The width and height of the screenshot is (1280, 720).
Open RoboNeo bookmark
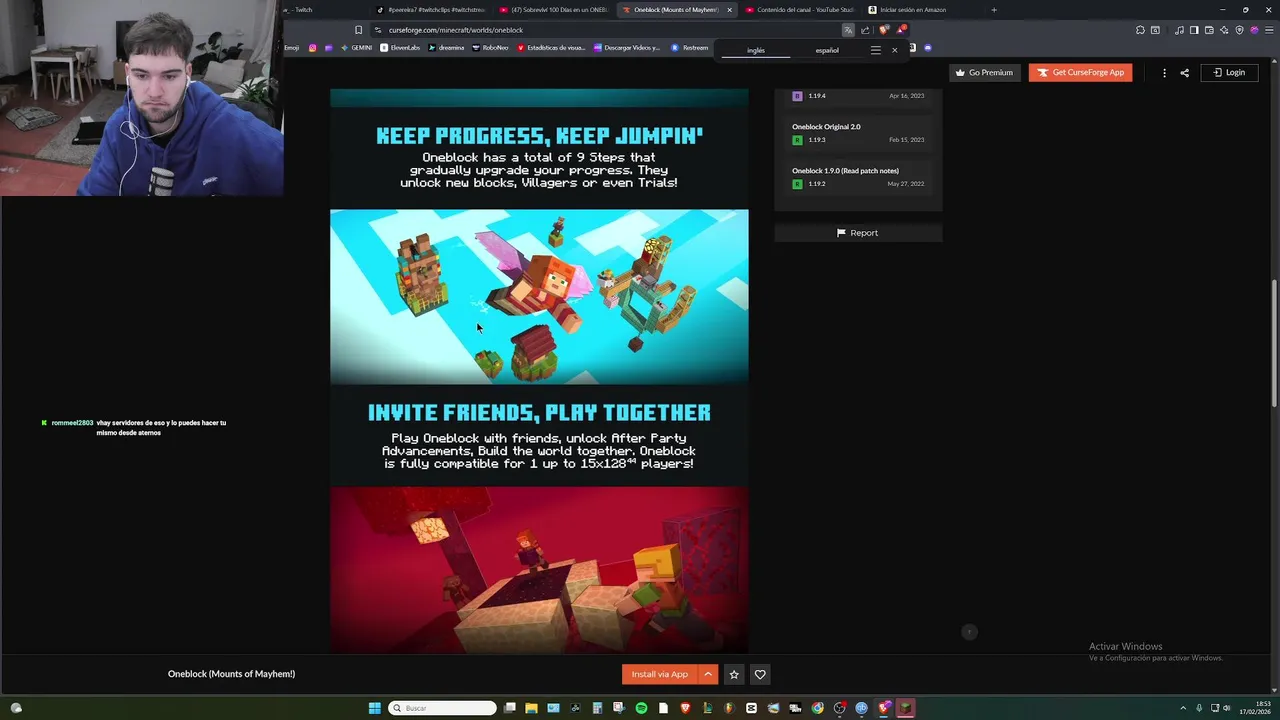pyautogui.click(x=491, y=48)
